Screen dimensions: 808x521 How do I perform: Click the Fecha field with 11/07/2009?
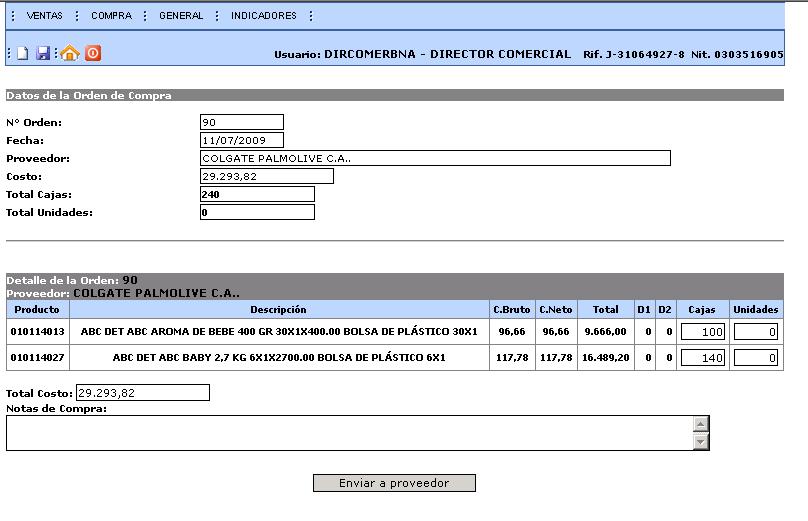(x=242, y=140)
